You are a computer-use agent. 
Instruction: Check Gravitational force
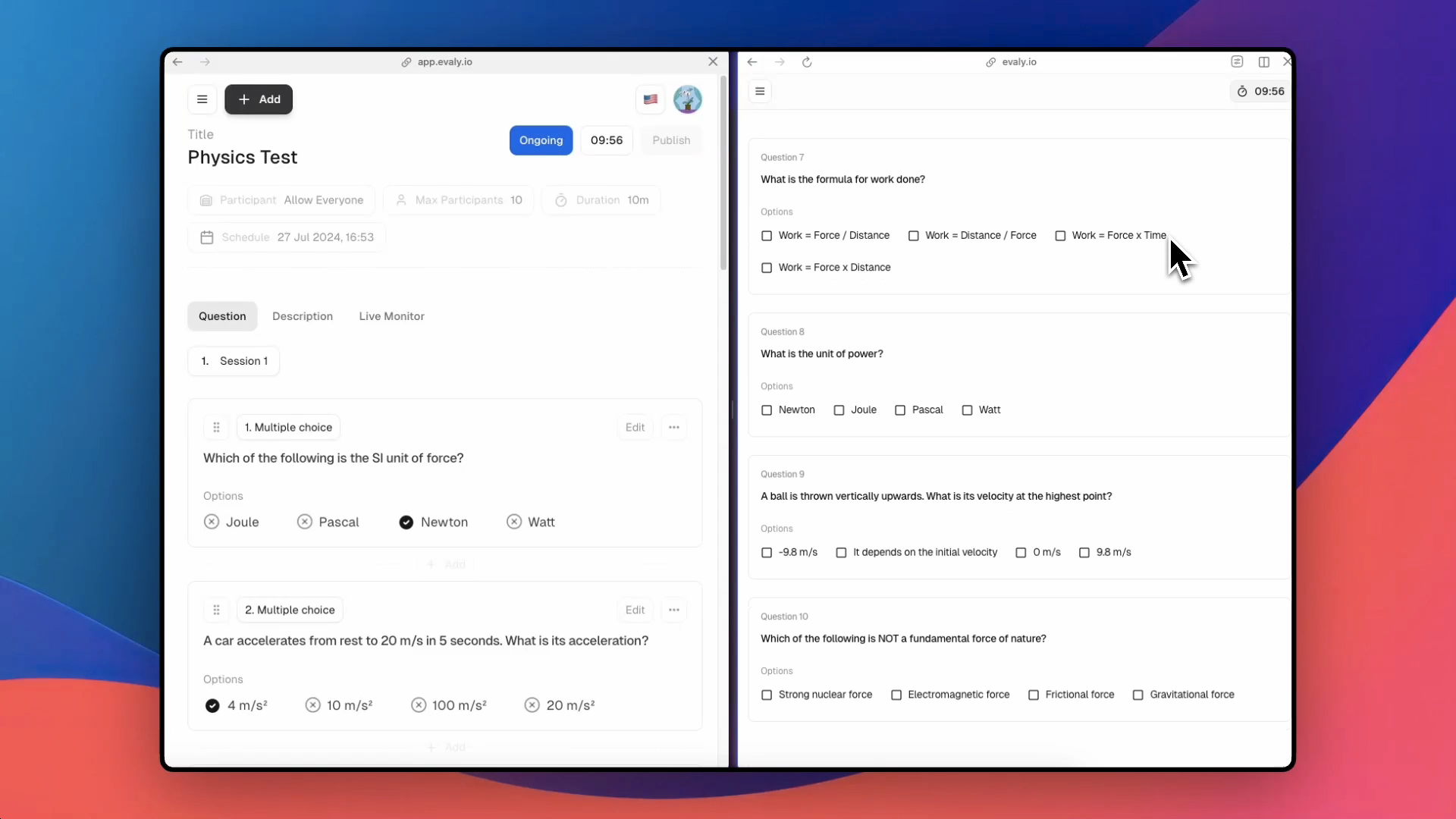(x=1138, y=695)
